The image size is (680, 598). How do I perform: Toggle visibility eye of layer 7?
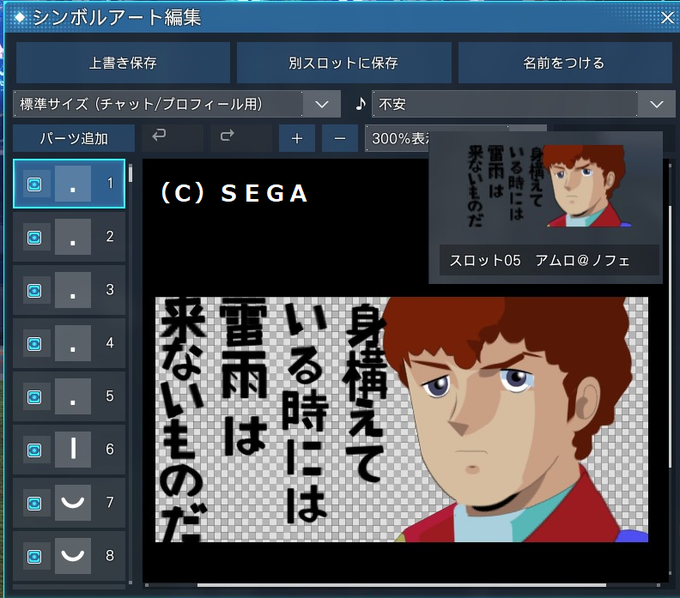(34, 503)
